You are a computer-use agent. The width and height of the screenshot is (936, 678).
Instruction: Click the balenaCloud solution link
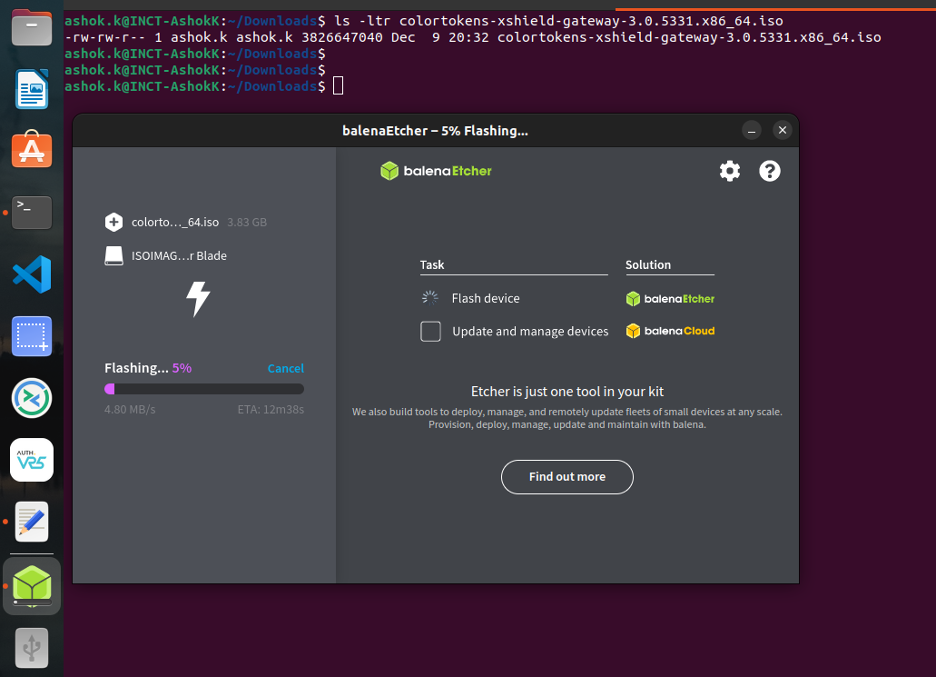tap(670, 331)
